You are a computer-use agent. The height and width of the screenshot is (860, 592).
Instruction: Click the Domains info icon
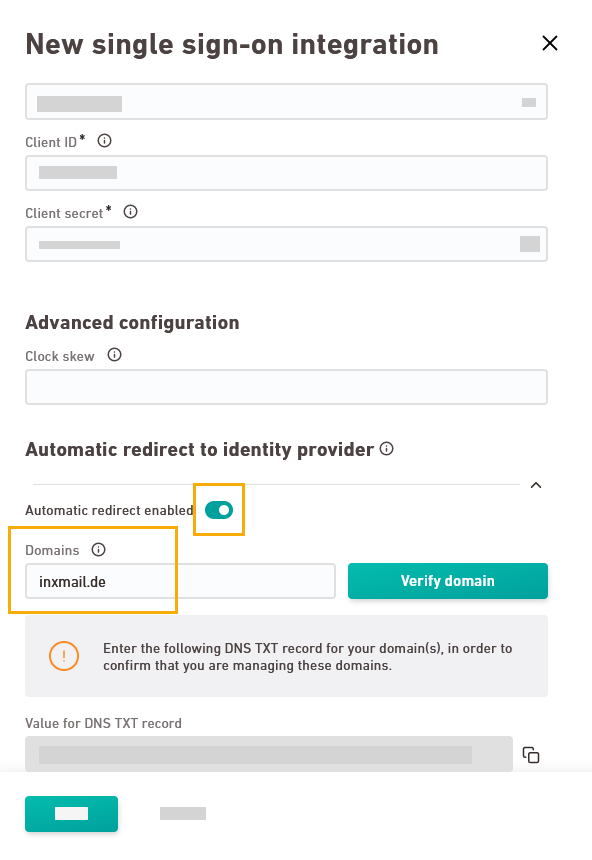tap(98, 550)
